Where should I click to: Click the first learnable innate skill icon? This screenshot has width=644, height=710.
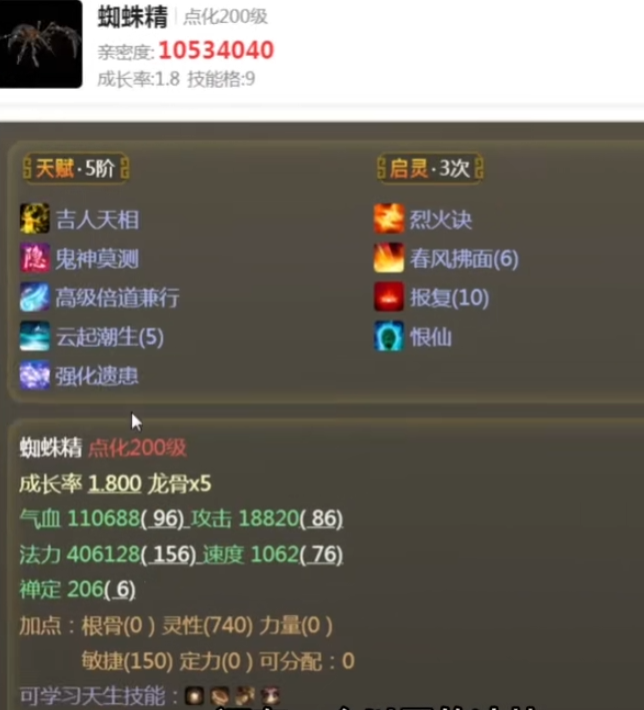tap(195, 696)
